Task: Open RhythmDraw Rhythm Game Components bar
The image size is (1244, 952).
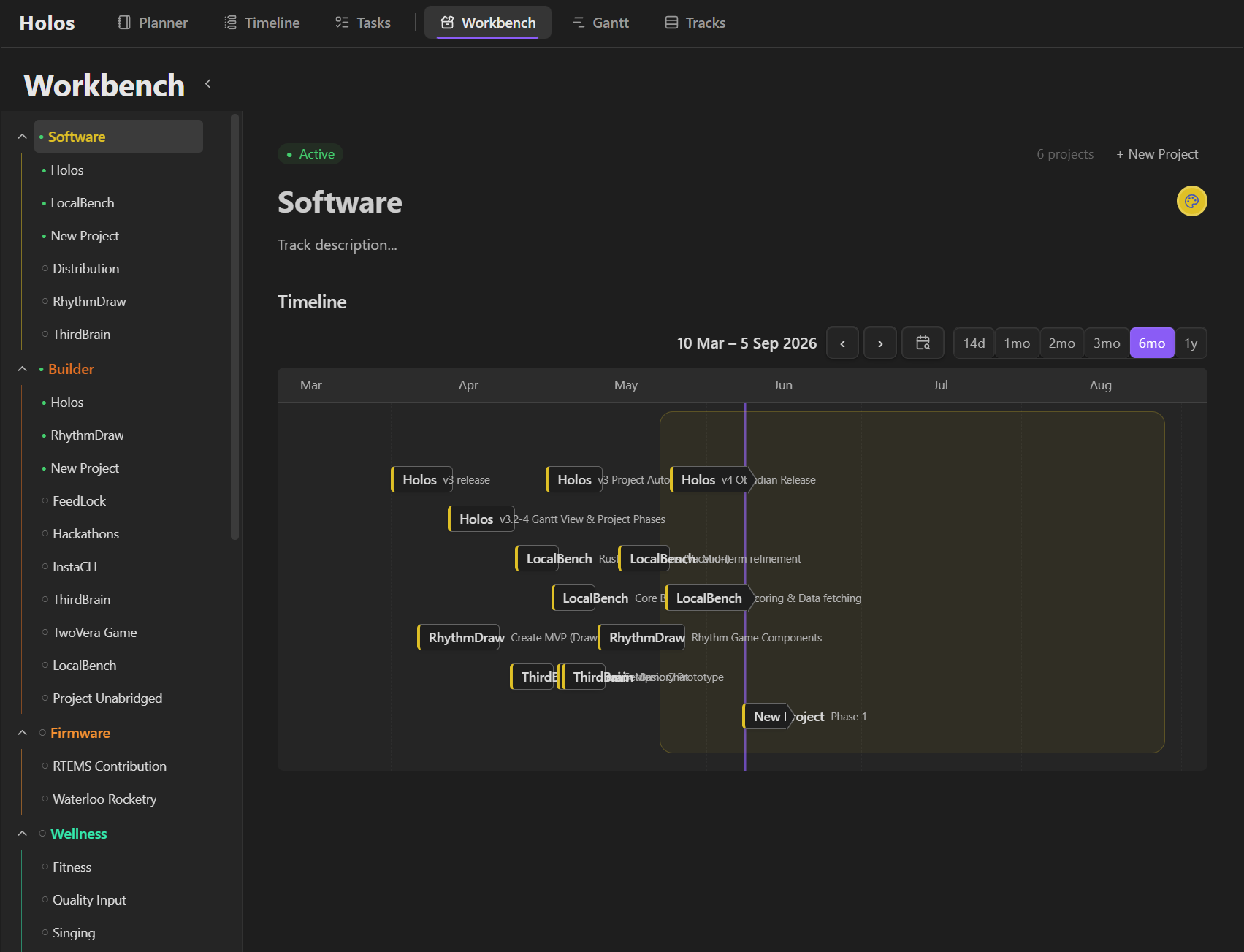Action: (x=642, y=637)
